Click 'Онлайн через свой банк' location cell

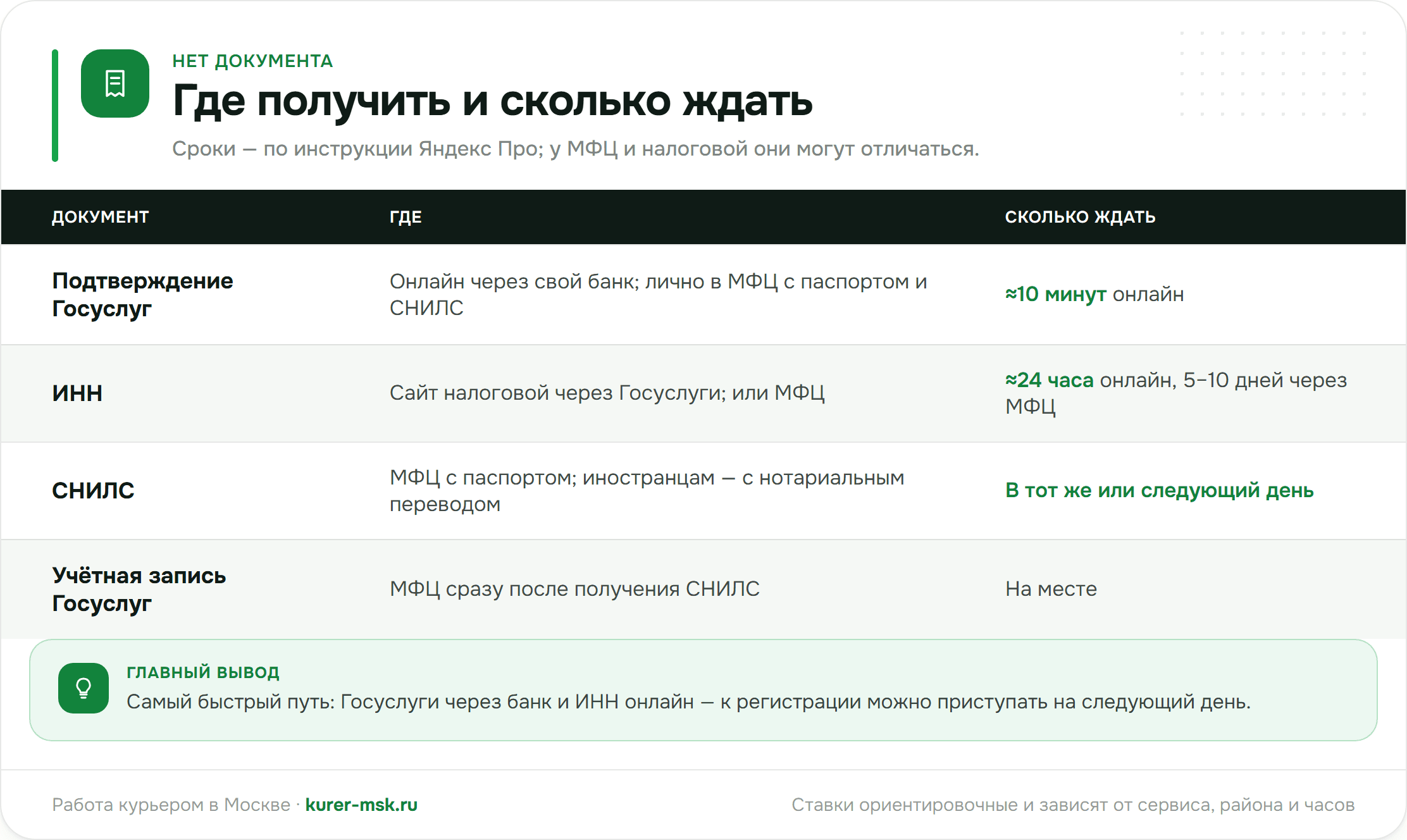tap(658, 294)
